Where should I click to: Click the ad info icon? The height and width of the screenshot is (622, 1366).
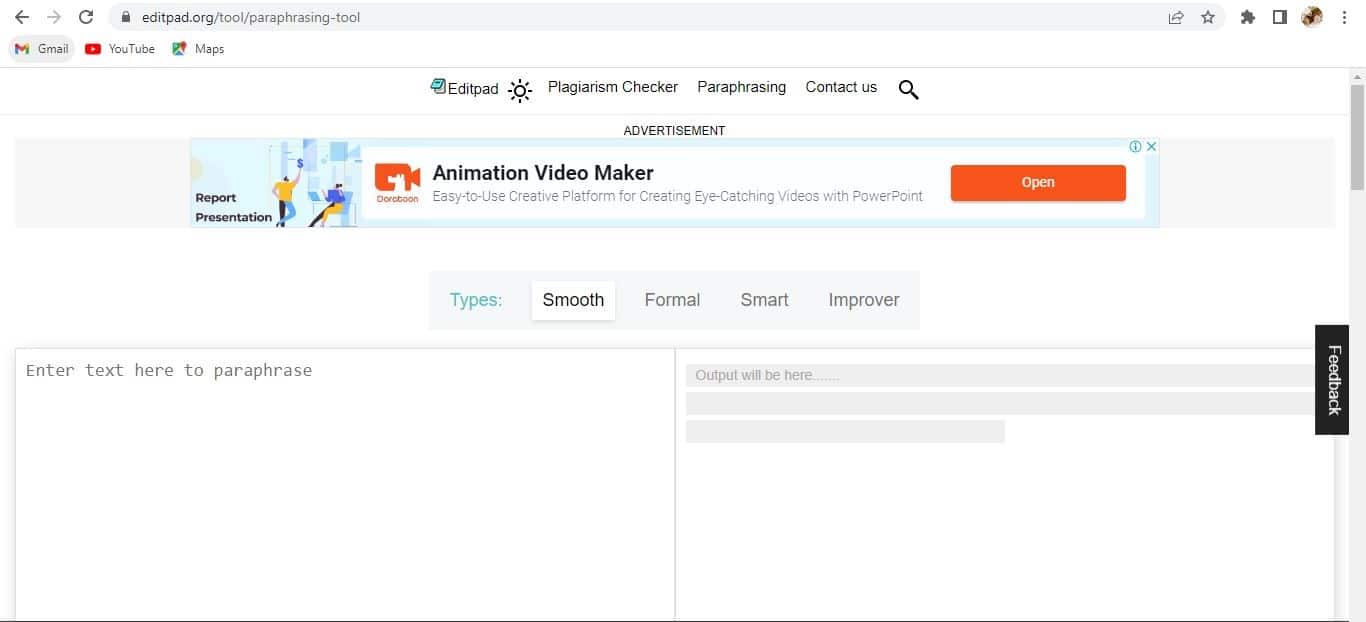click(x=1135, y=146)
